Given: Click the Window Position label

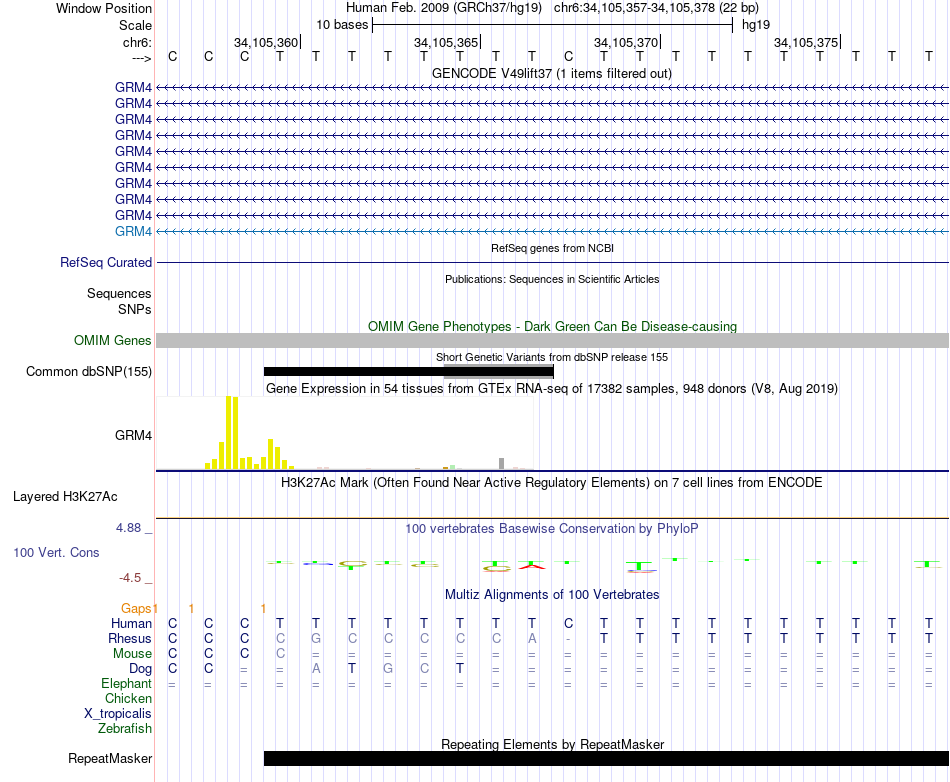Looking at the screenshot, I should pos(104,8).
